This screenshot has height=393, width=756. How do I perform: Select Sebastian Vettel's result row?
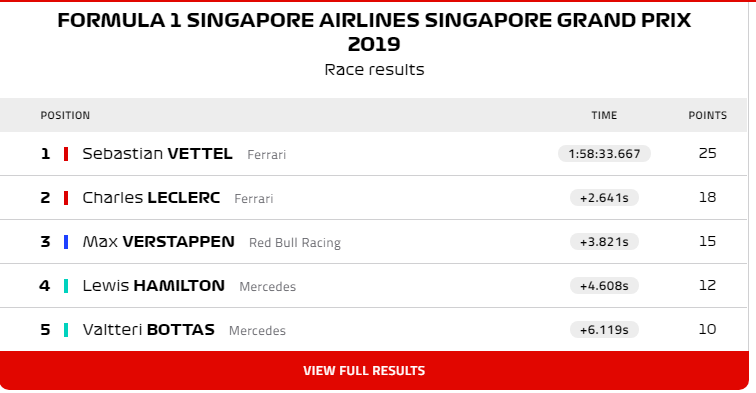(374, 154)
